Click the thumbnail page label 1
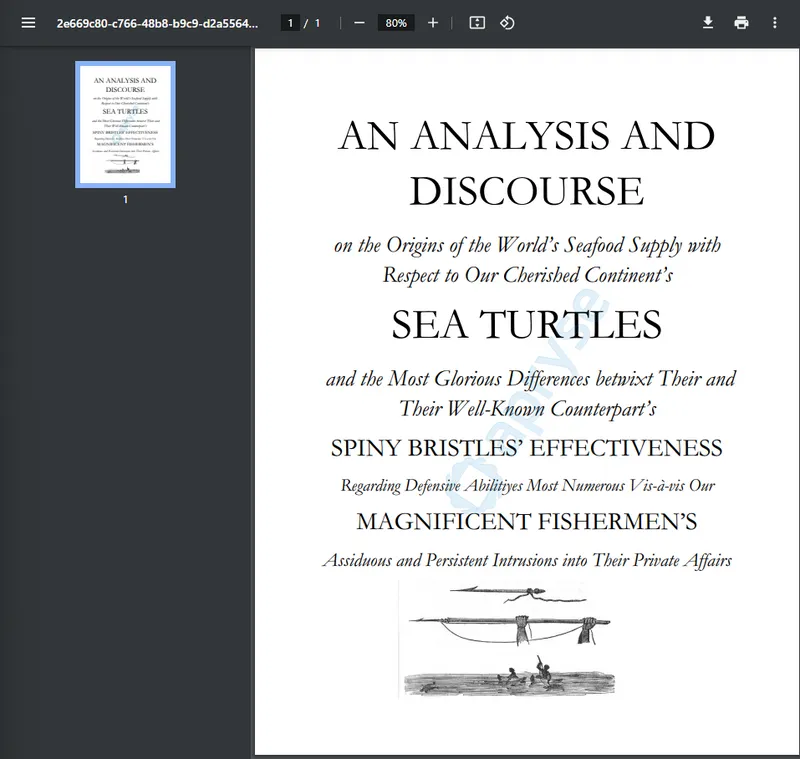800x759 pixels. [x=126, y=199]
